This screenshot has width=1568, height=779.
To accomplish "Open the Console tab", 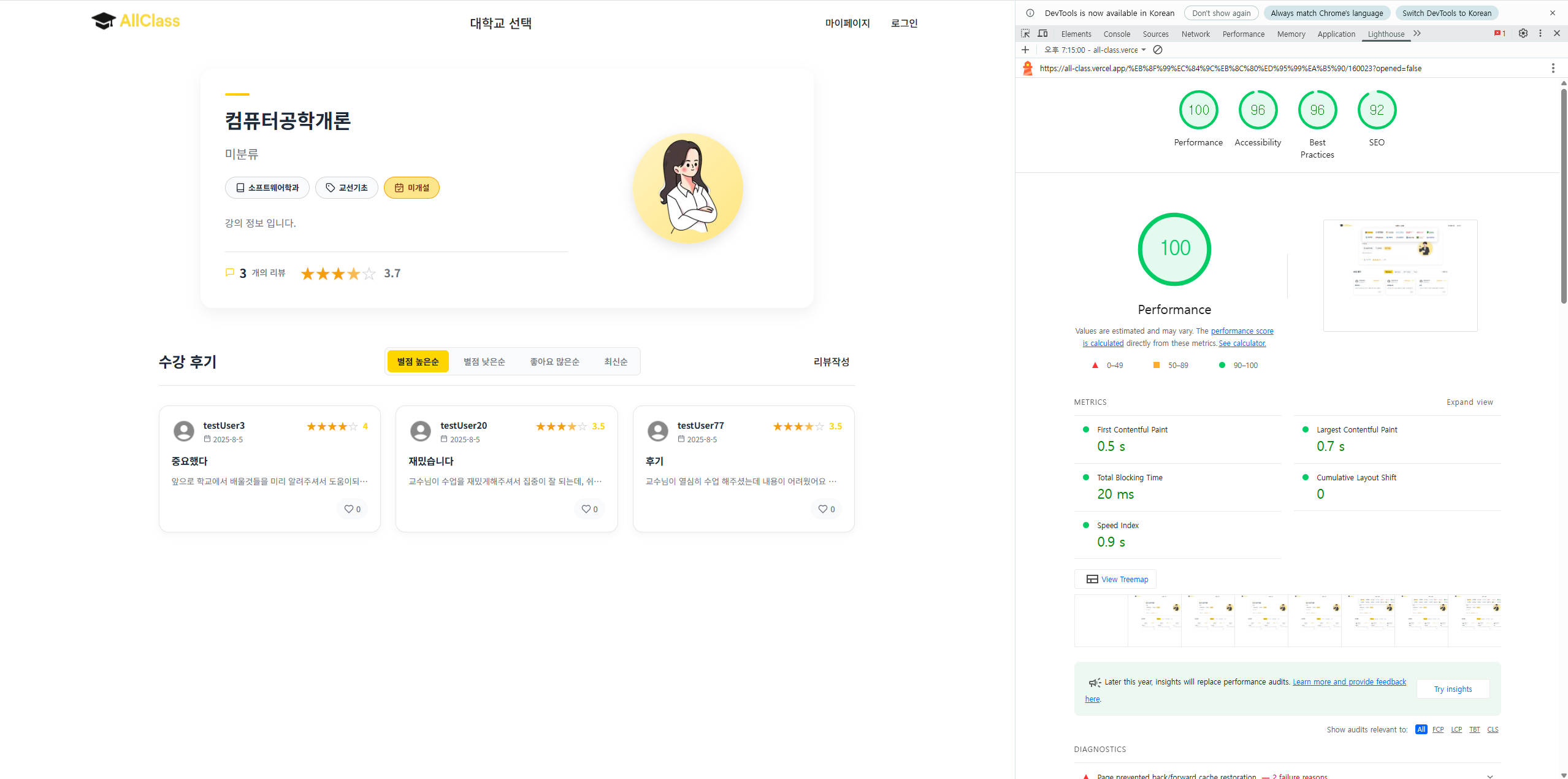I will point(1116,34).
